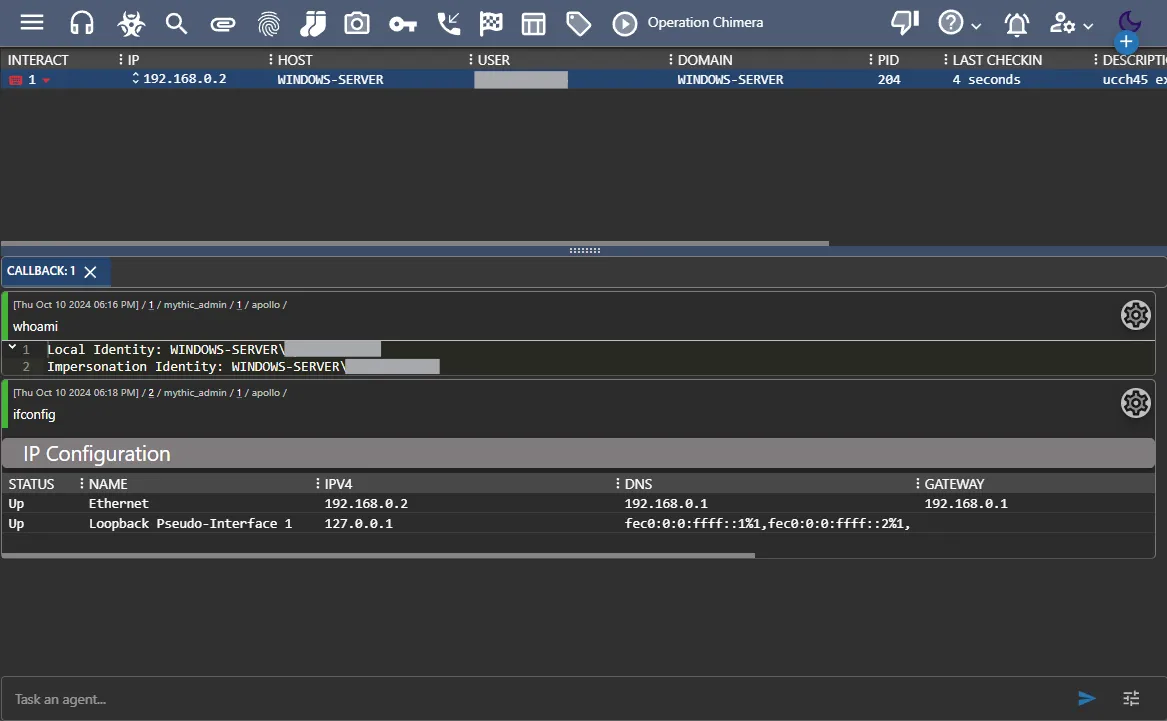Open the hamburger navigation menu
The image size is (1167, 721).
tap(32, 23)
